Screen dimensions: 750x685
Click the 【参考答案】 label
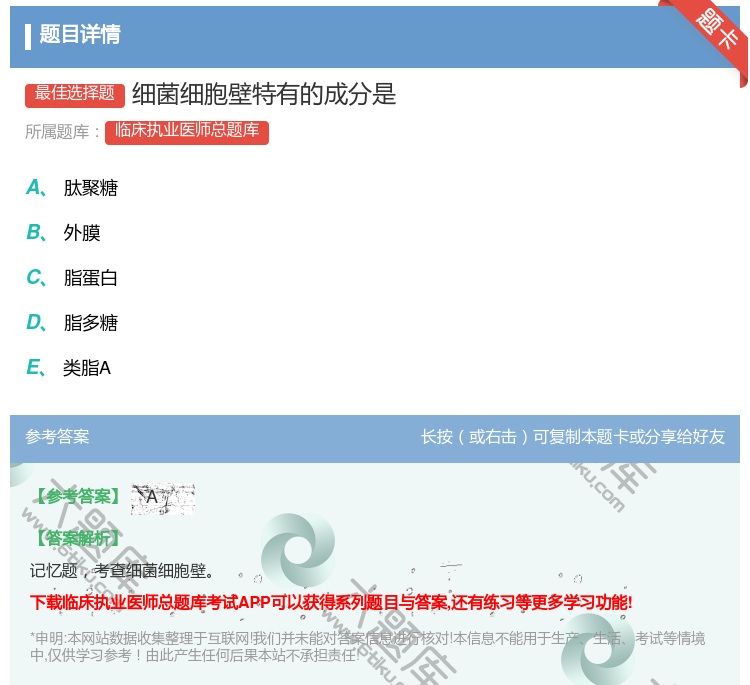click(x=78, y=497)
